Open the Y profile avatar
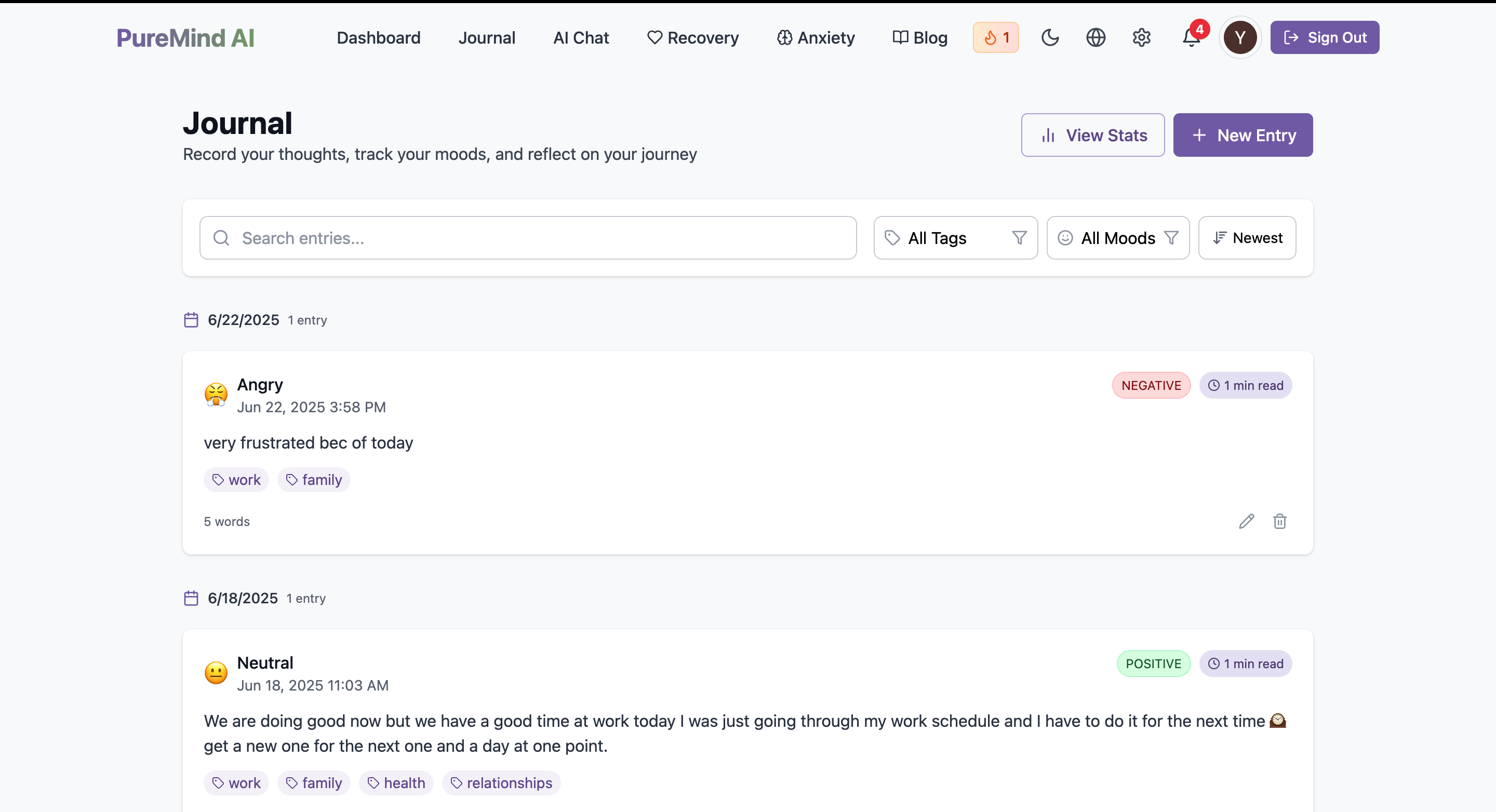 [x=1240, y=38]
